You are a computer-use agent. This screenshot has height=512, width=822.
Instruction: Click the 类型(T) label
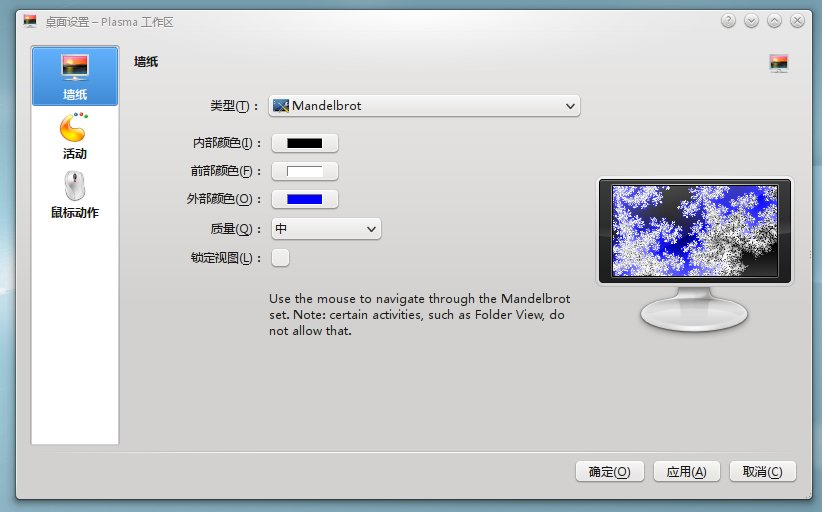pyautogui.click(x=234, y=106)
